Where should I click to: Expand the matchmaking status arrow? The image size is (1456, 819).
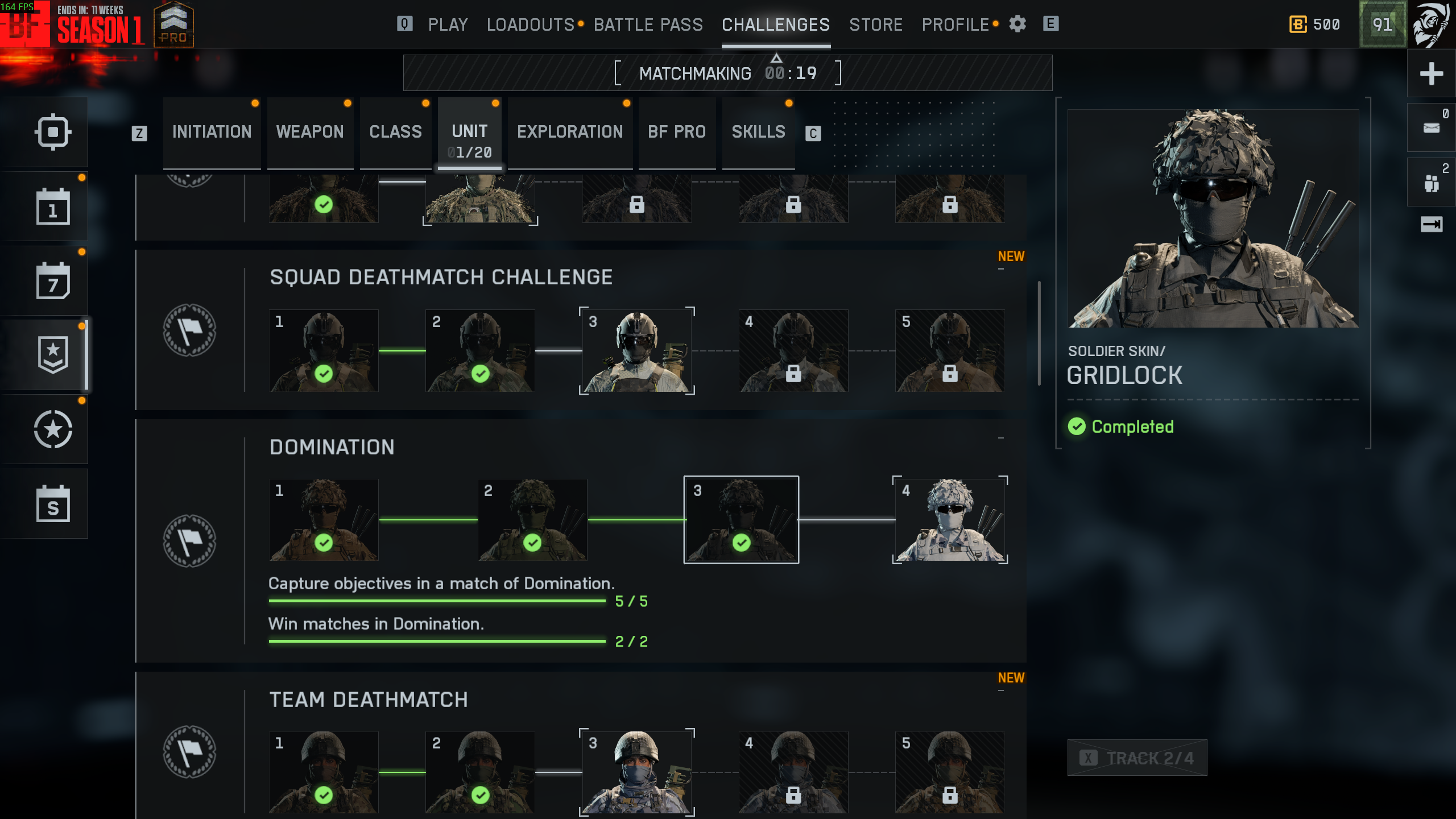pyautogui.click(x=776, y=59)
